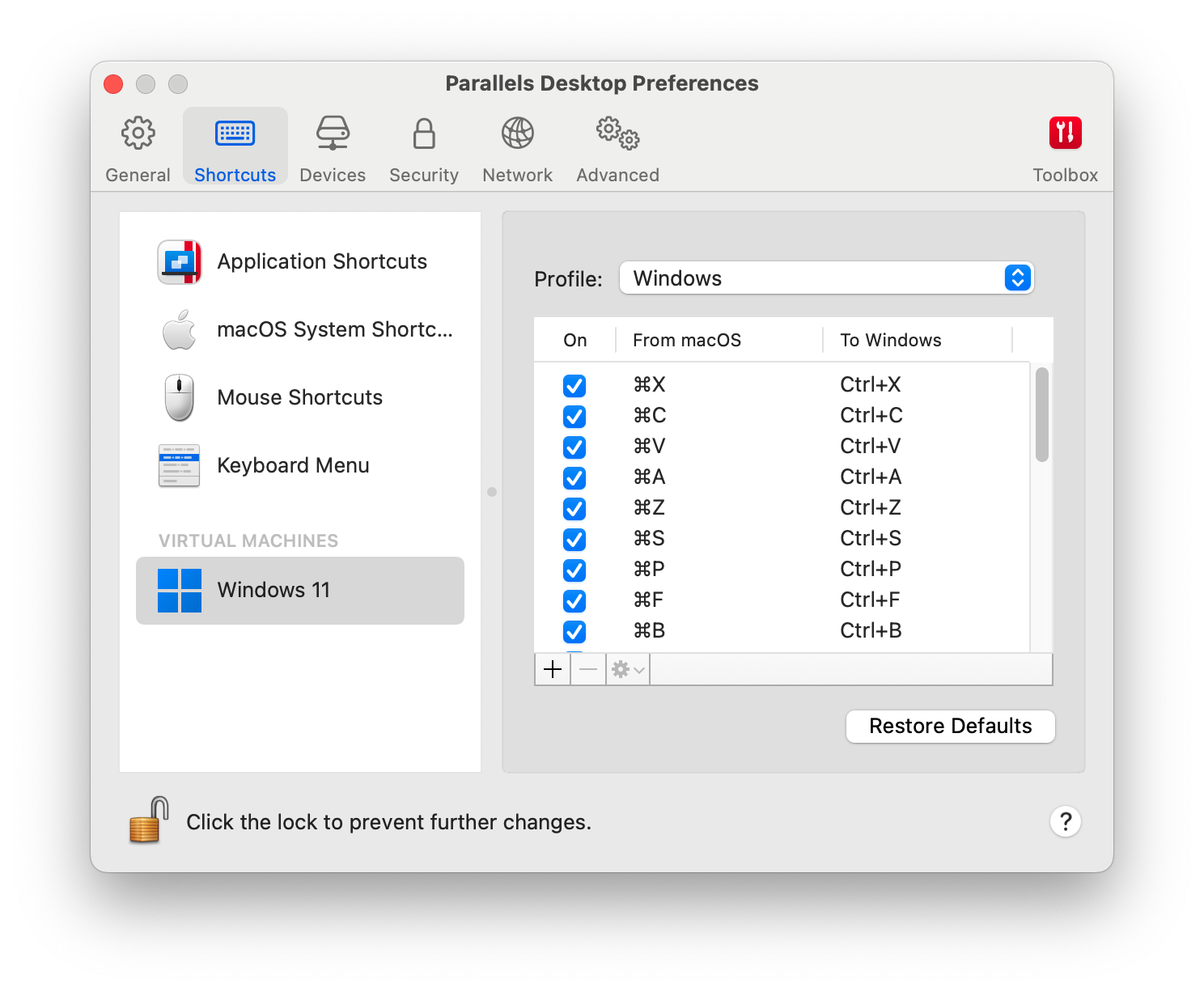
Task: Open the General preferences pane
Action: (x=138, y=146)
